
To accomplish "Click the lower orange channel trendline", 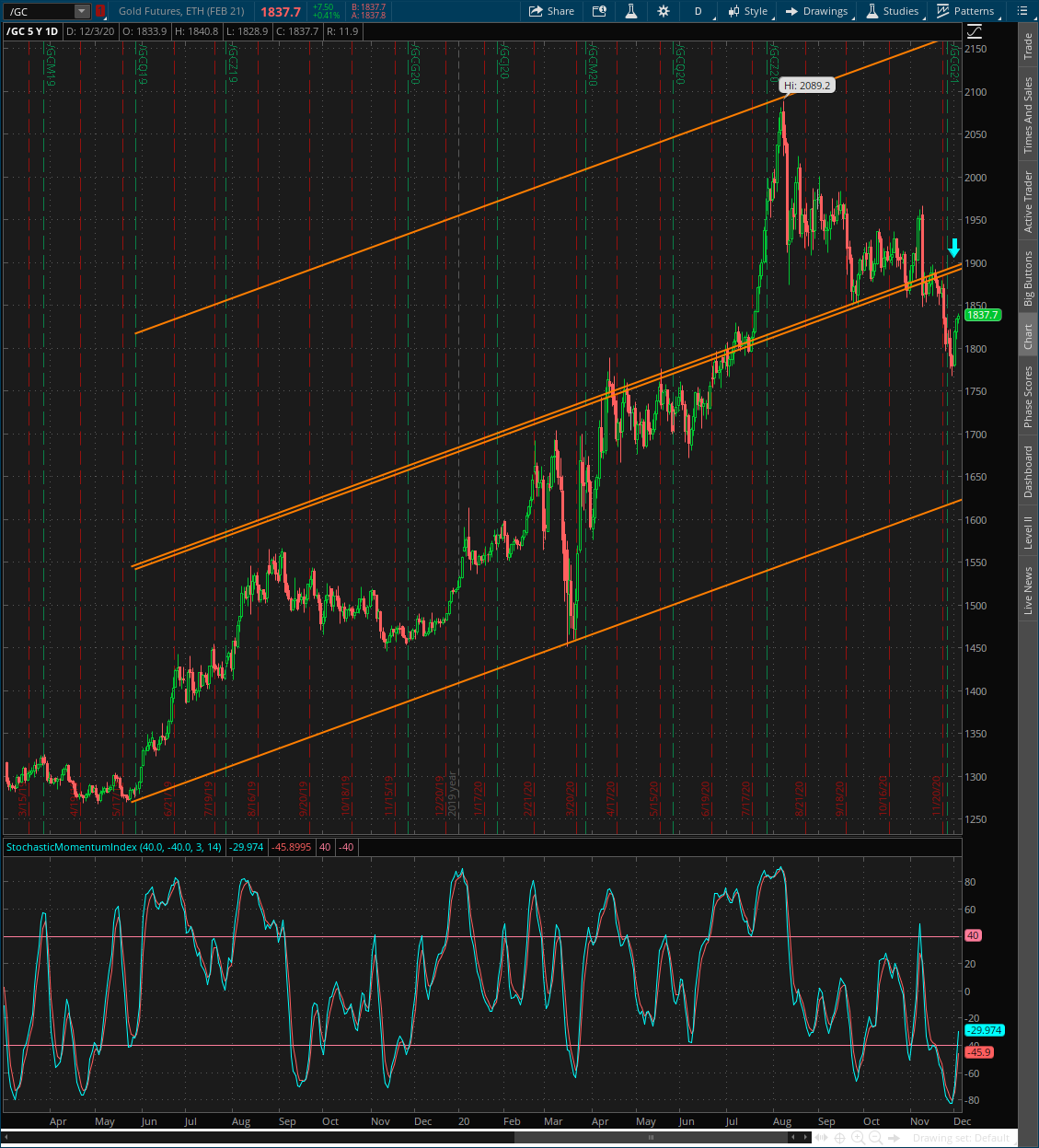I will tap(547, 651).
